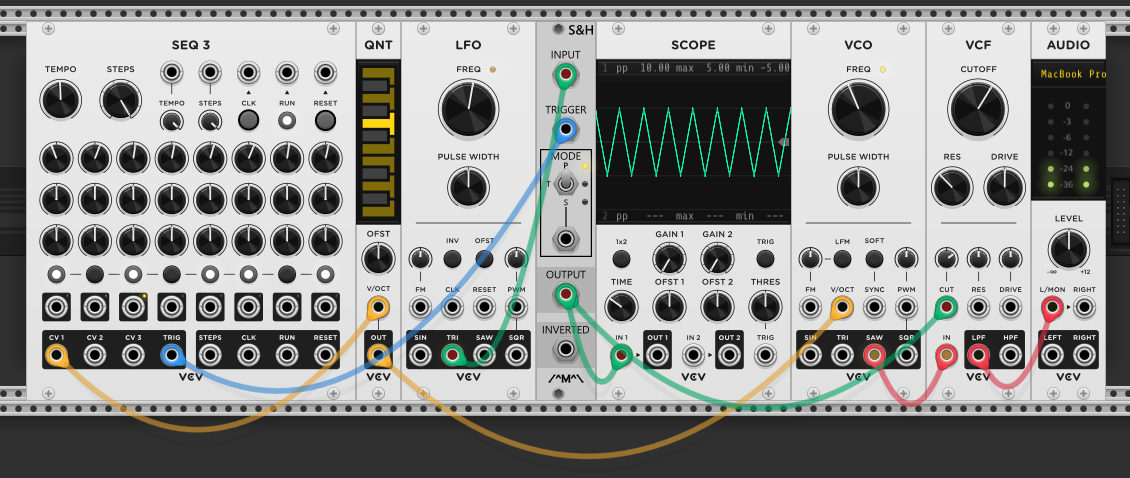Click the S&H TRIGGER jack
The width and height of the screenshot is (1130, 478).
[x=566, y=130]
